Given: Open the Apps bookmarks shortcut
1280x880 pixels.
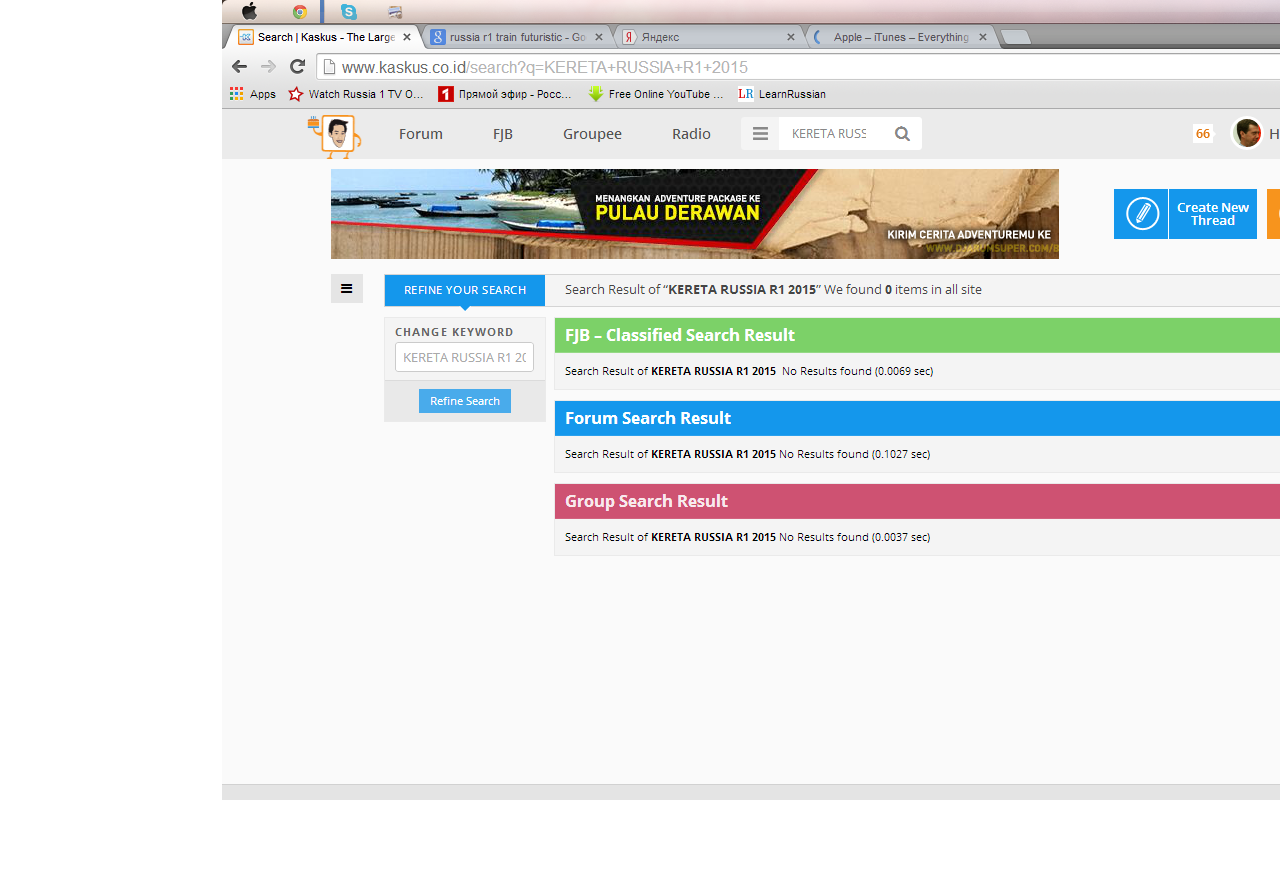Looking at the screenshot, I should [253, 94].
